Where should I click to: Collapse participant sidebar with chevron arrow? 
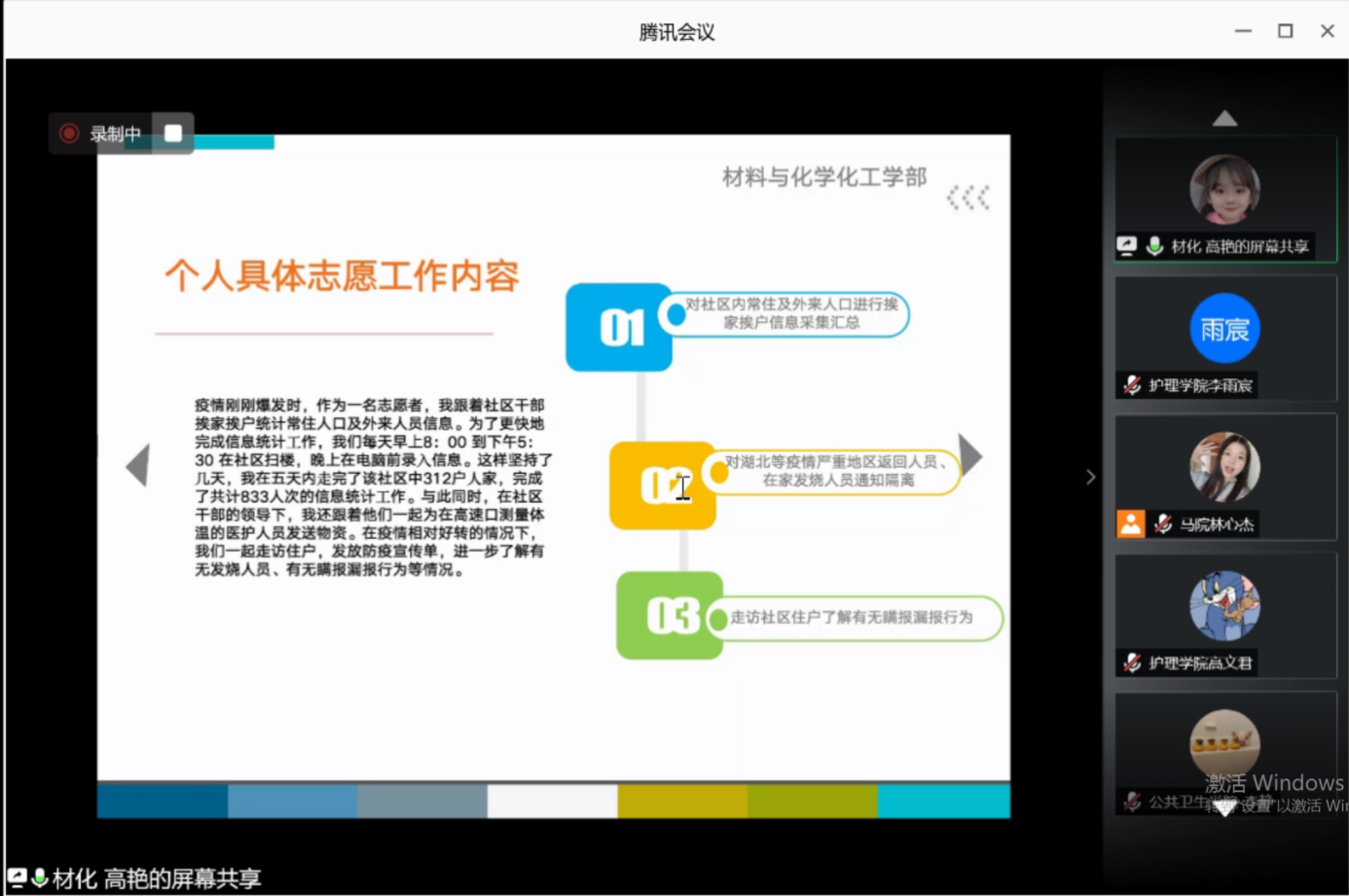1090,477
